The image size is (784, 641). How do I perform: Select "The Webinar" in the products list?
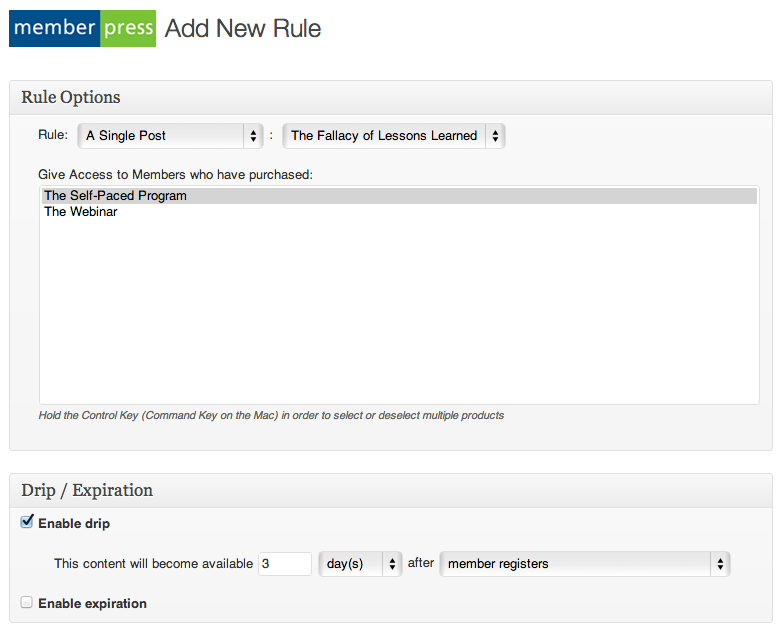(81, 212)
